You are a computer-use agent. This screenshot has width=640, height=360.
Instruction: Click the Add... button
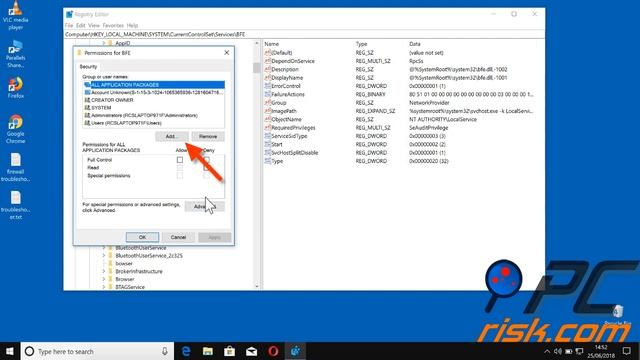tap(171, 136)
